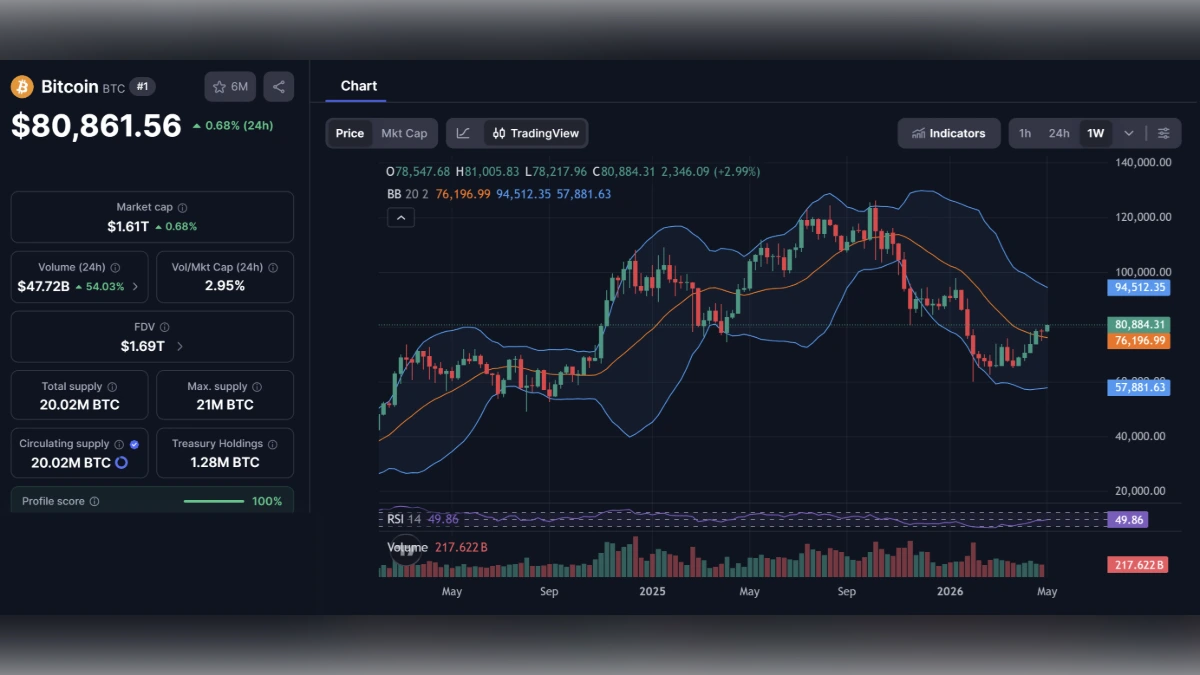Expand FDV details chevron
This screenshot has width=1200, height=675.
tap(180, 346)
